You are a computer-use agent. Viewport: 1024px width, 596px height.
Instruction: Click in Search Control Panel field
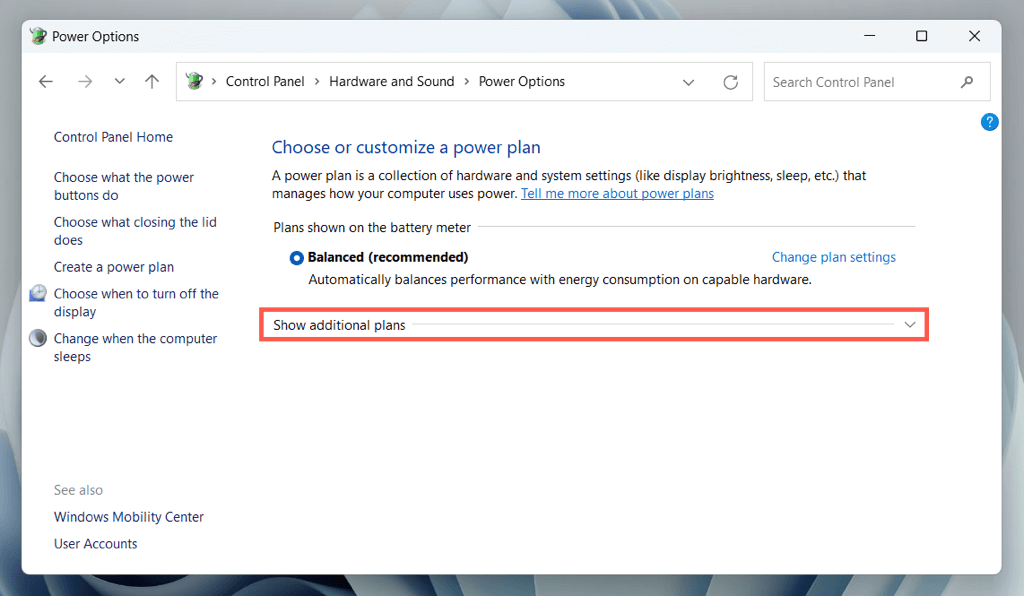coord(860,82)
